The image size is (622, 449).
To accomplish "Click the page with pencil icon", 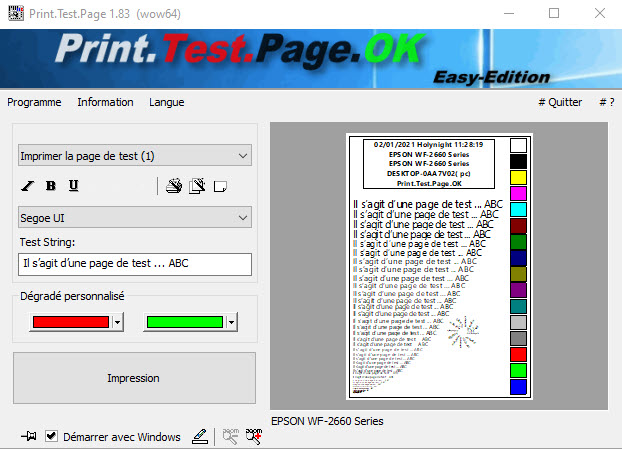I will point(197,185).
